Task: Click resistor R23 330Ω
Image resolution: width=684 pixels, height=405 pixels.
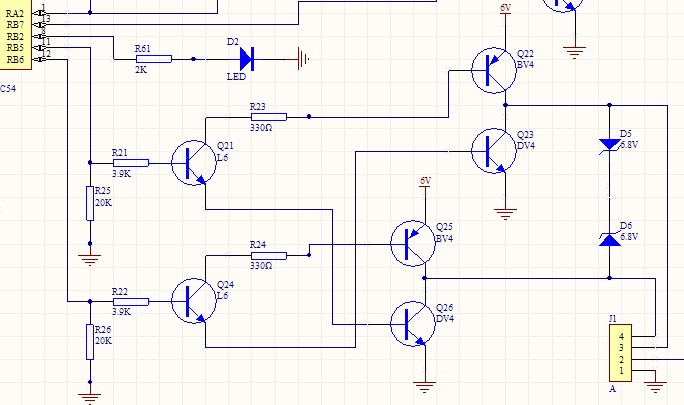Action: click(268, 117)
